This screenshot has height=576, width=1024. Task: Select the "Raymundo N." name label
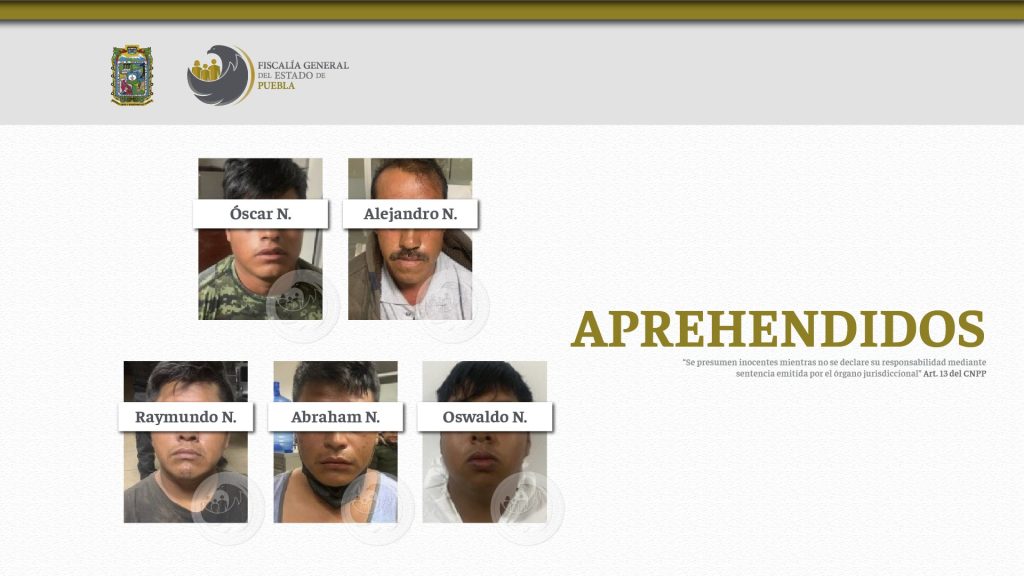coord(186,417)
